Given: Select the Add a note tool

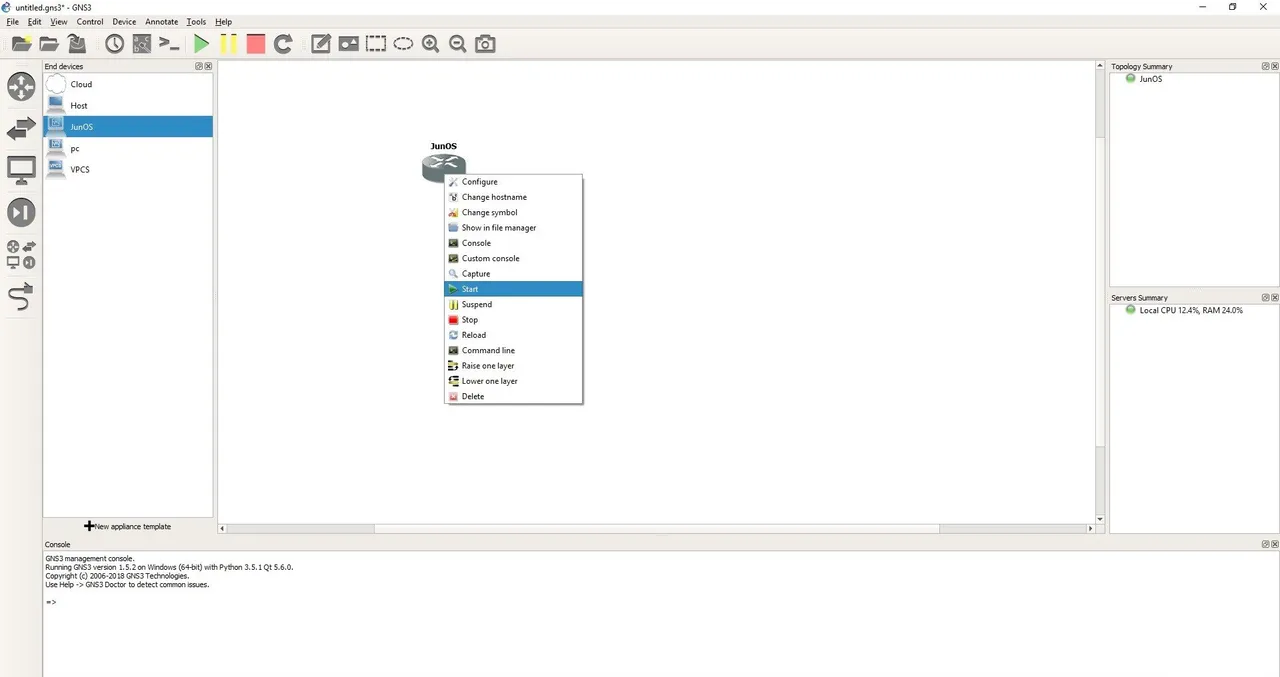Looking at the screenshot, I should tap(321, 44).
